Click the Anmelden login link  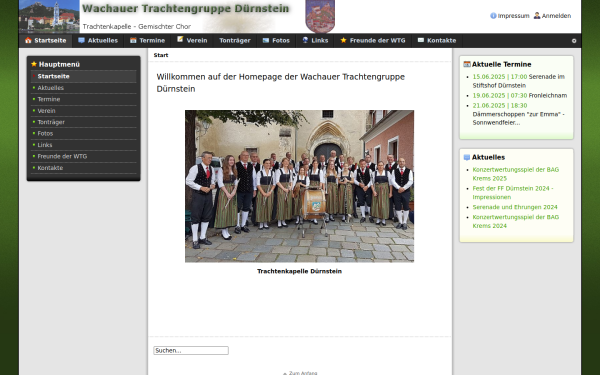[x=556, y=16]
